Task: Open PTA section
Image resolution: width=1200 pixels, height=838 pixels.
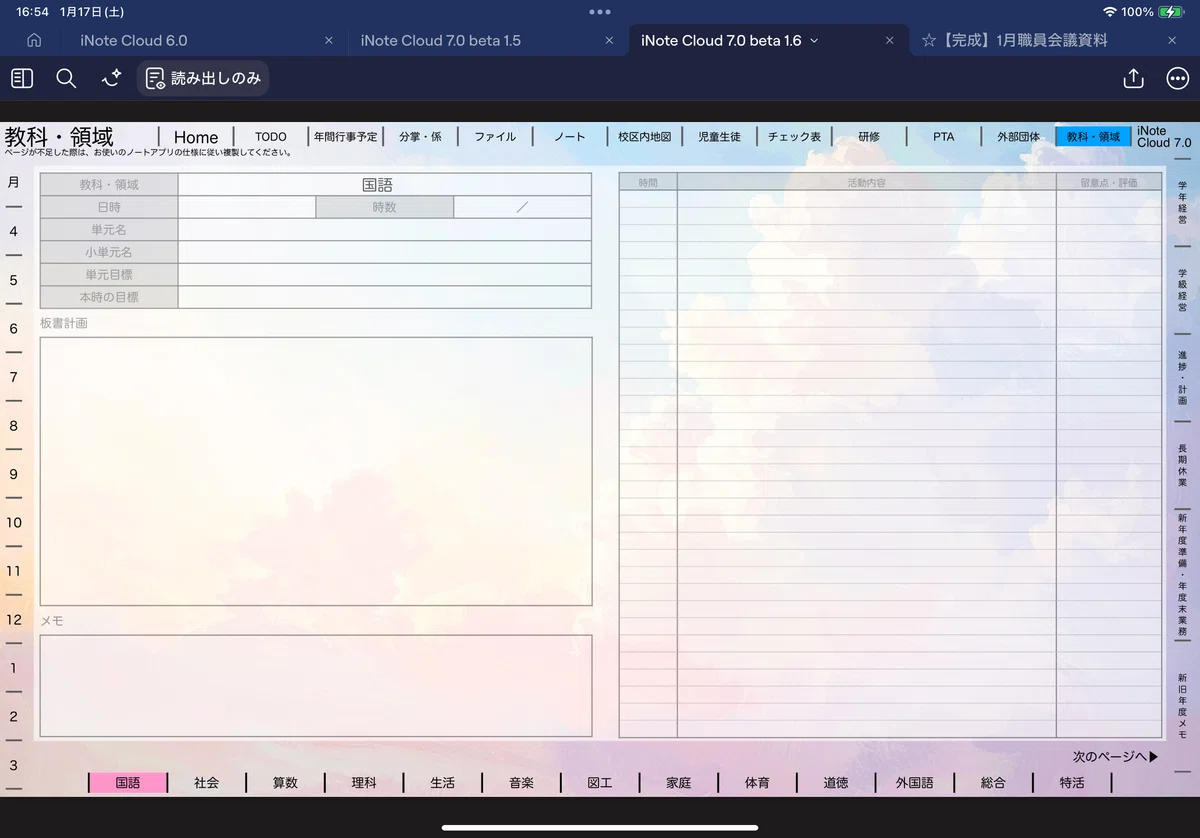Action: coord(943,137)
